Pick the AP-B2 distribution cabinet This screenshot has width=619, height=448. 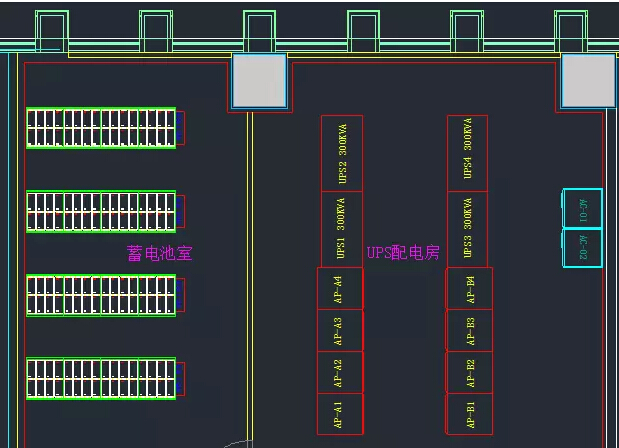(x=469, y=372)
